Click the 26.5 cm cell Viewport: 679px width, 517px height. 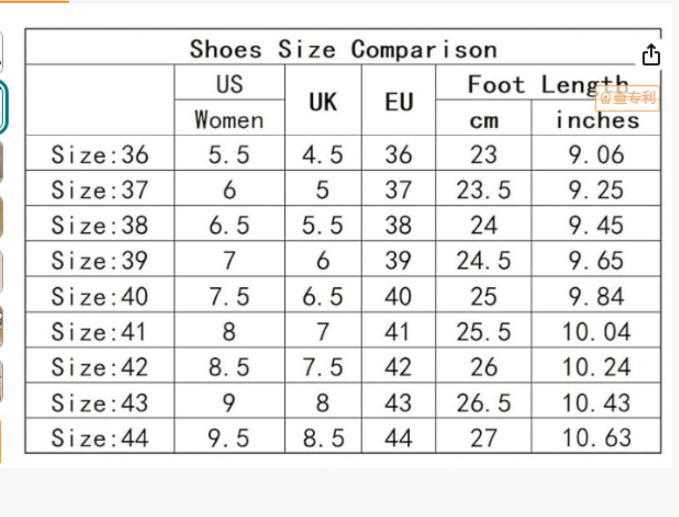coord(483,403)
